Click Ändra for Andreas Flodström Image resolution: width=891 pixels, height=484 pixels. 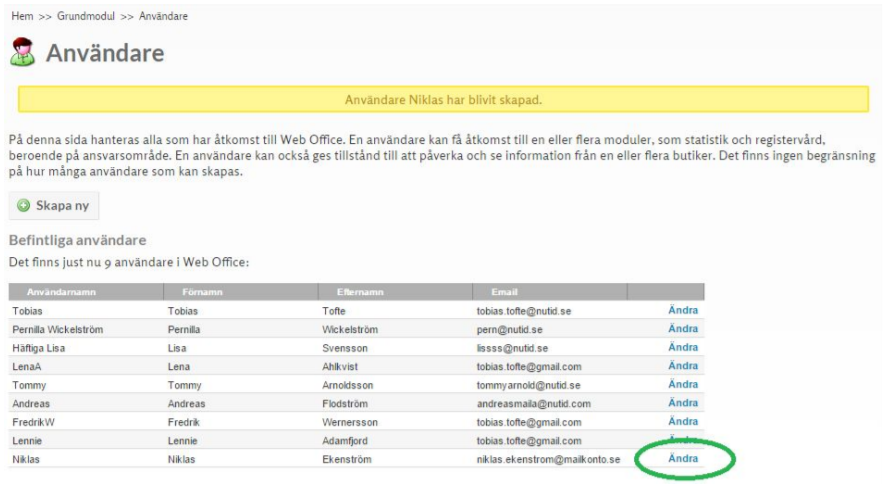pos(683,403)
